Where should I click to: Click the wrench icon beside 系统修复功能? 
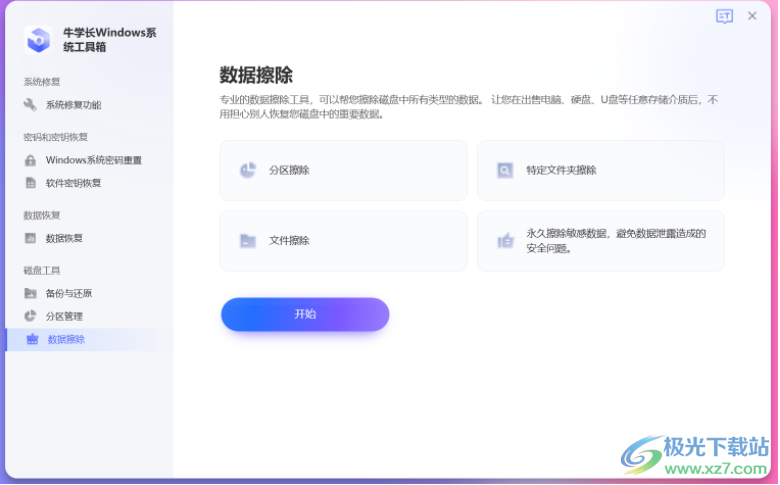[x=30, y=104]
